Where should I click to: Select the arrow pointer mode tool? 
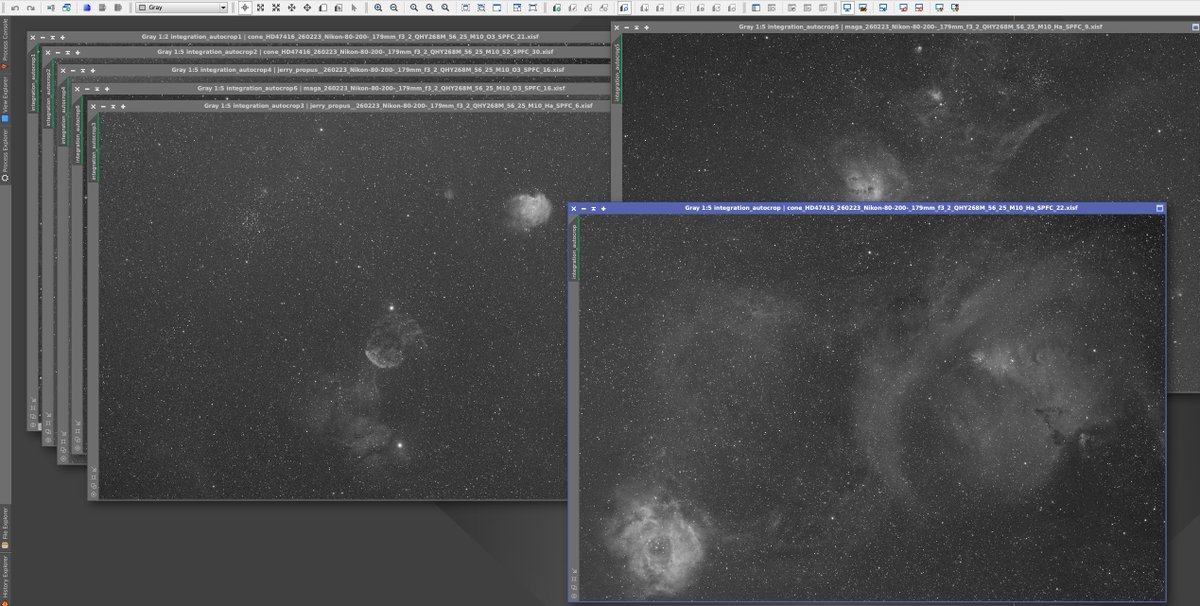pos(354,7)
